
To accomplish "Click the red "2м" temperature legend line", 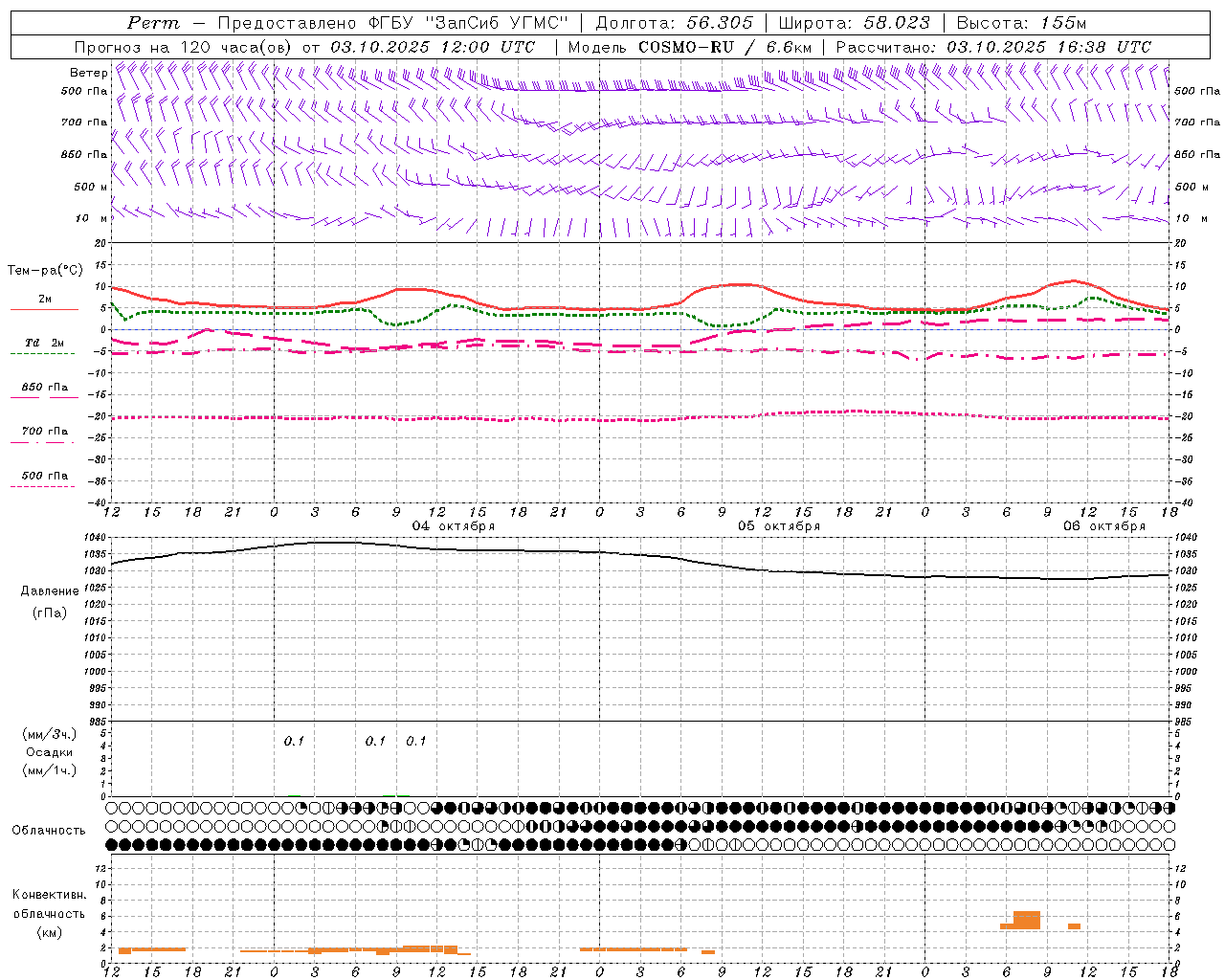I will pos(44,309).
